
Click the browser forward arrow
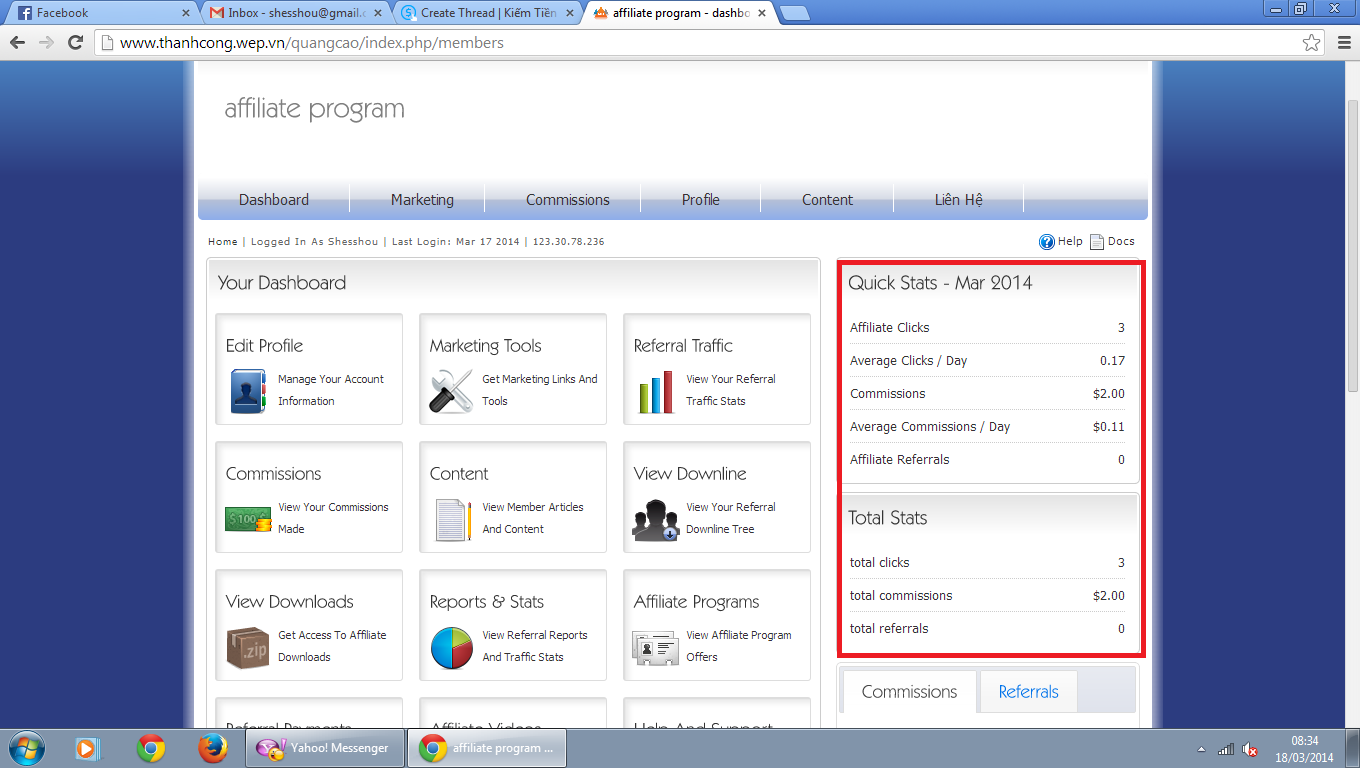tap(46, 43)
